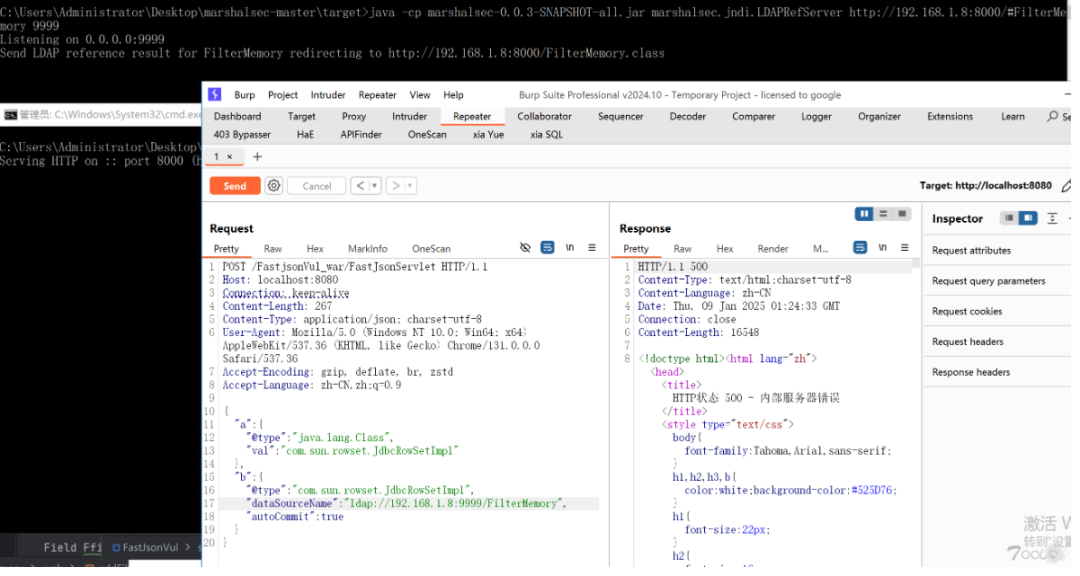Open Repeater send settings gear
The height and width of the screenshot is (576, 1080).
(x=274, y=186)
